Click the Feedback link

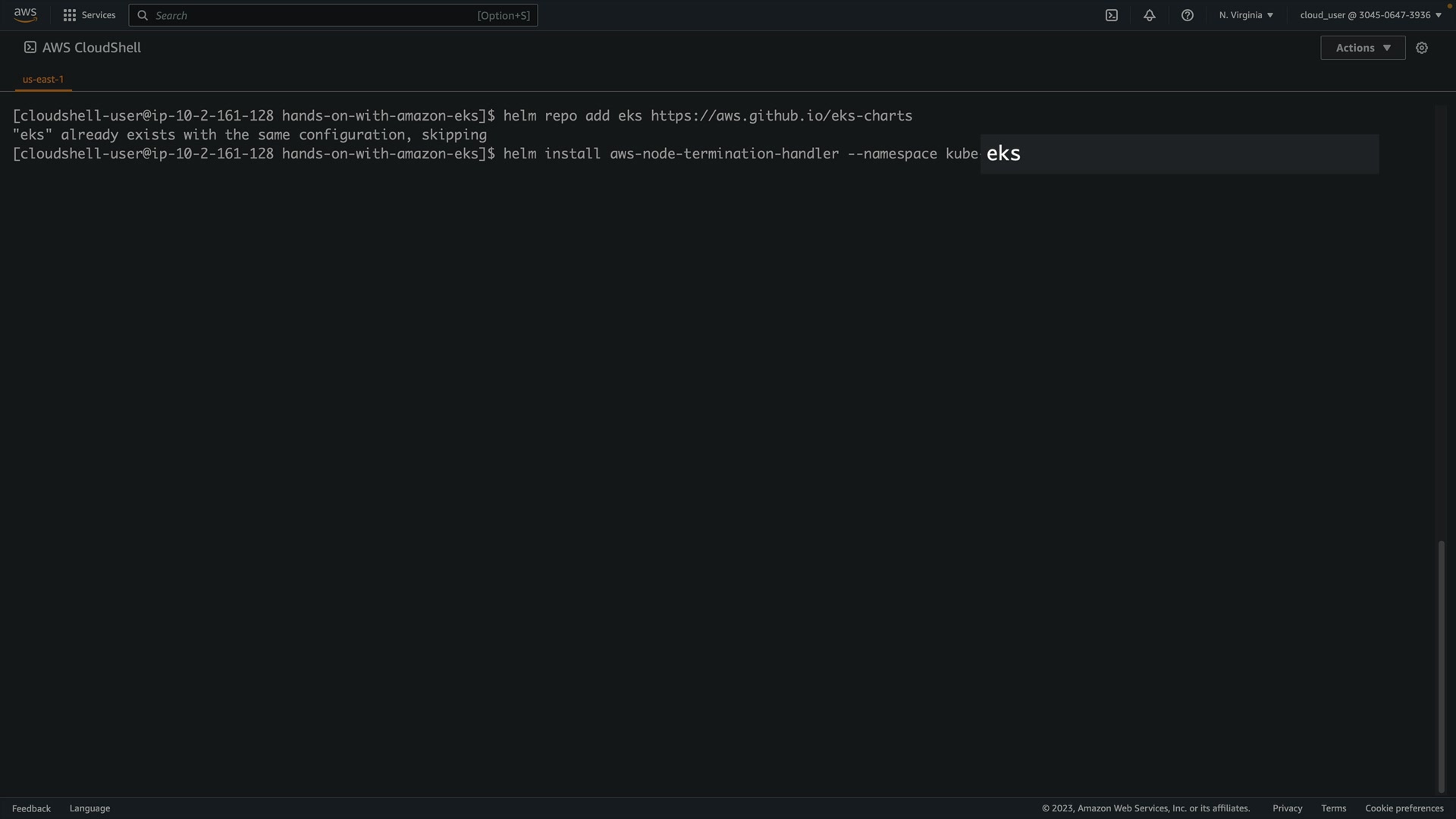[x=31, y=808]
